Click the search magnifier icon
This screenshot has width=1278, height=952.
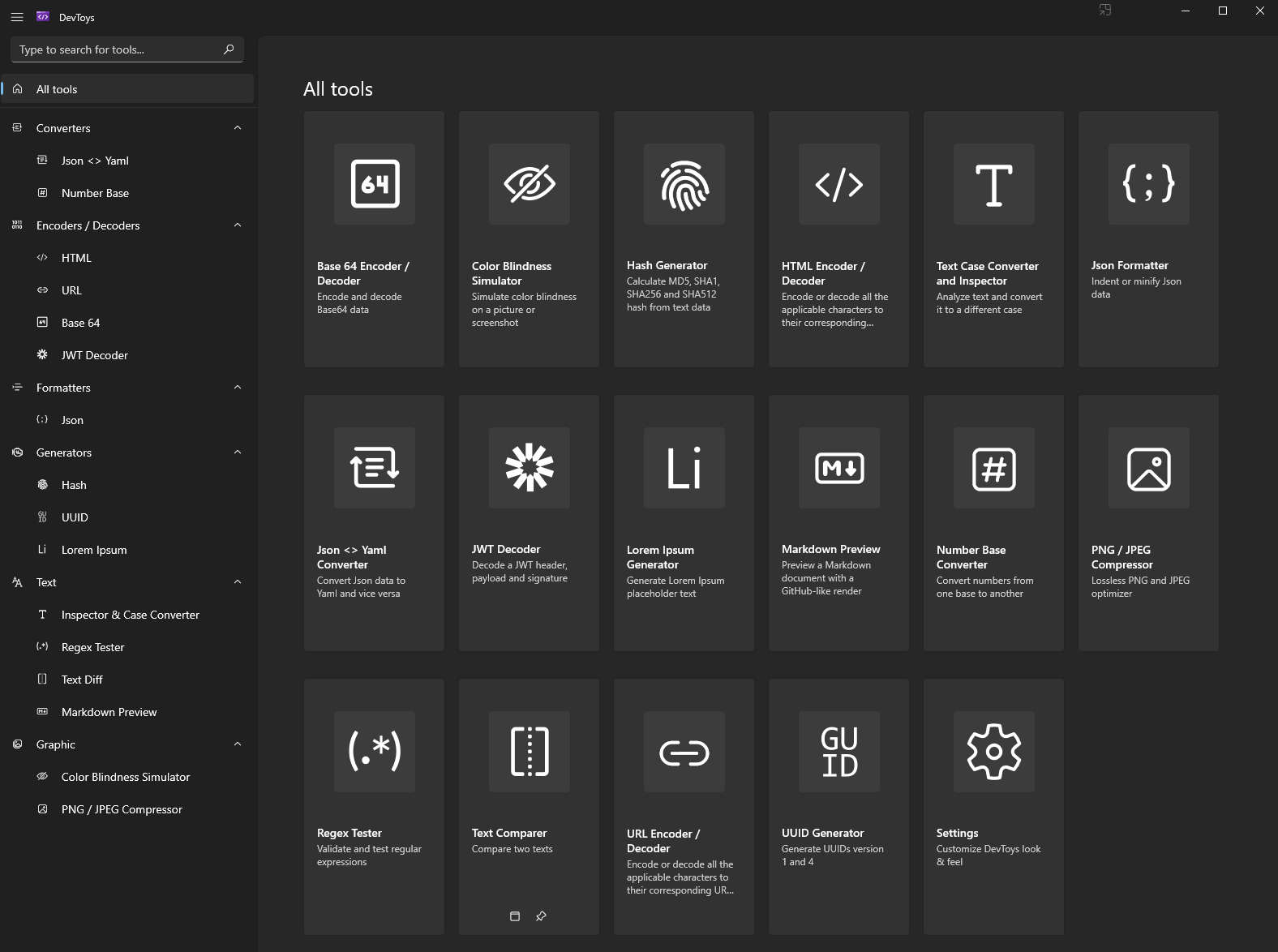tap(229, 49)
